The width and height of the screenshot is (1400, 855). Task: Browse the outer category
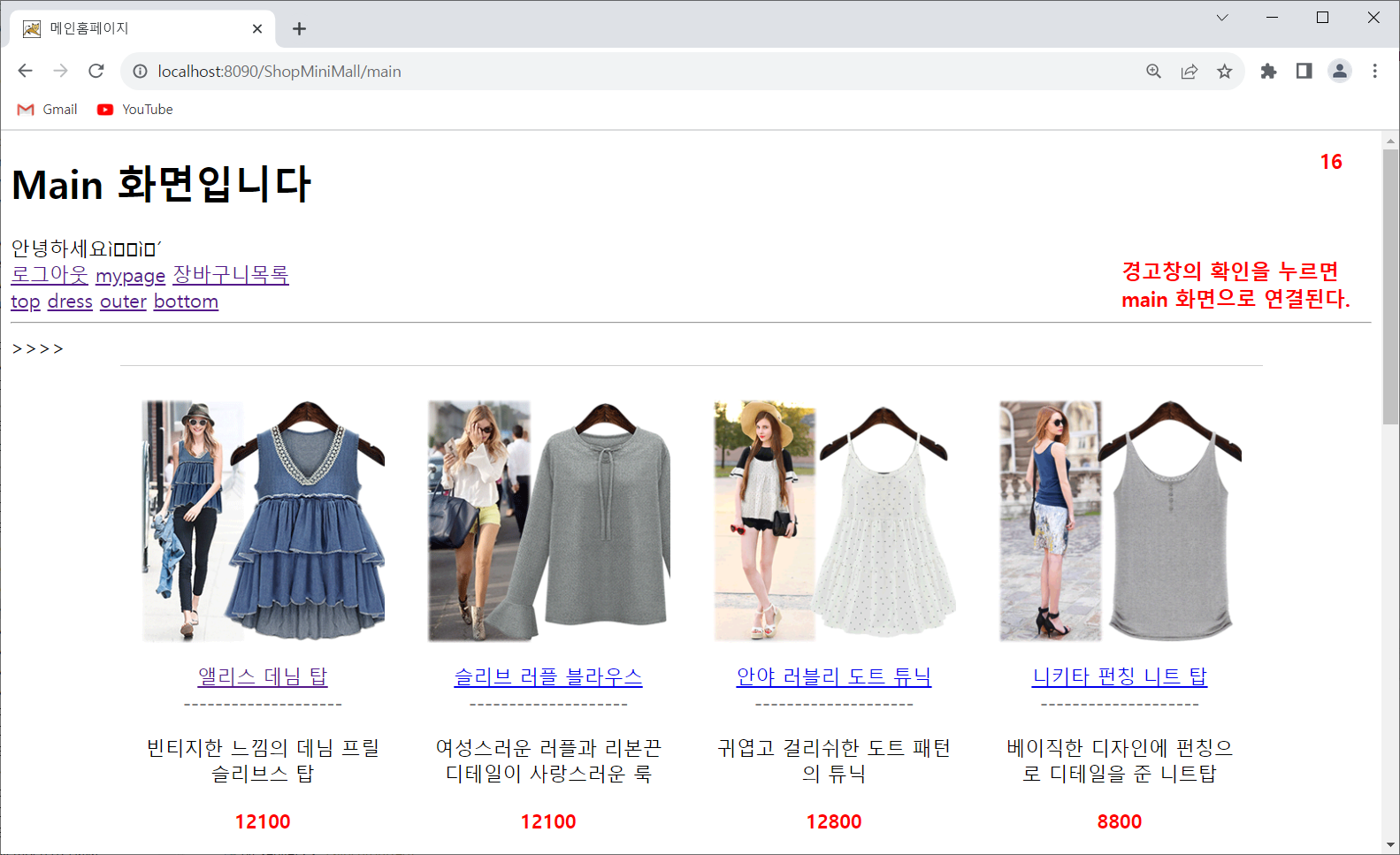point(123,302)
